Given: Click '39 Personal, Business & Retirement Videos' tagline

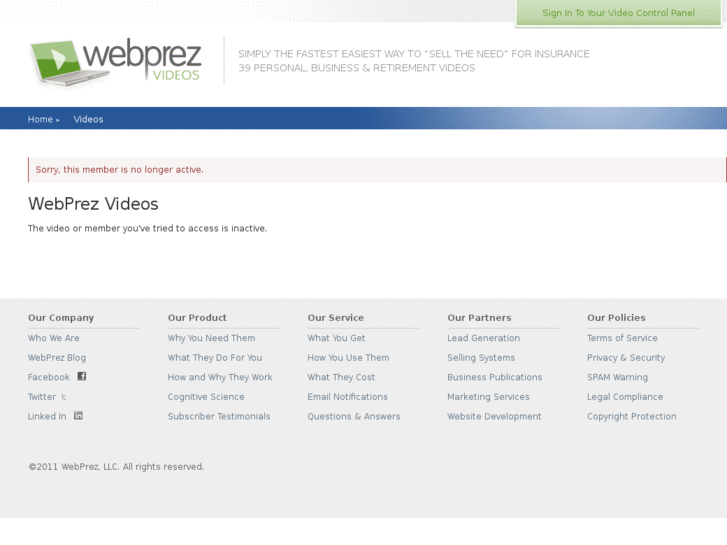Looking at the screenshot, I should (357, 68).
